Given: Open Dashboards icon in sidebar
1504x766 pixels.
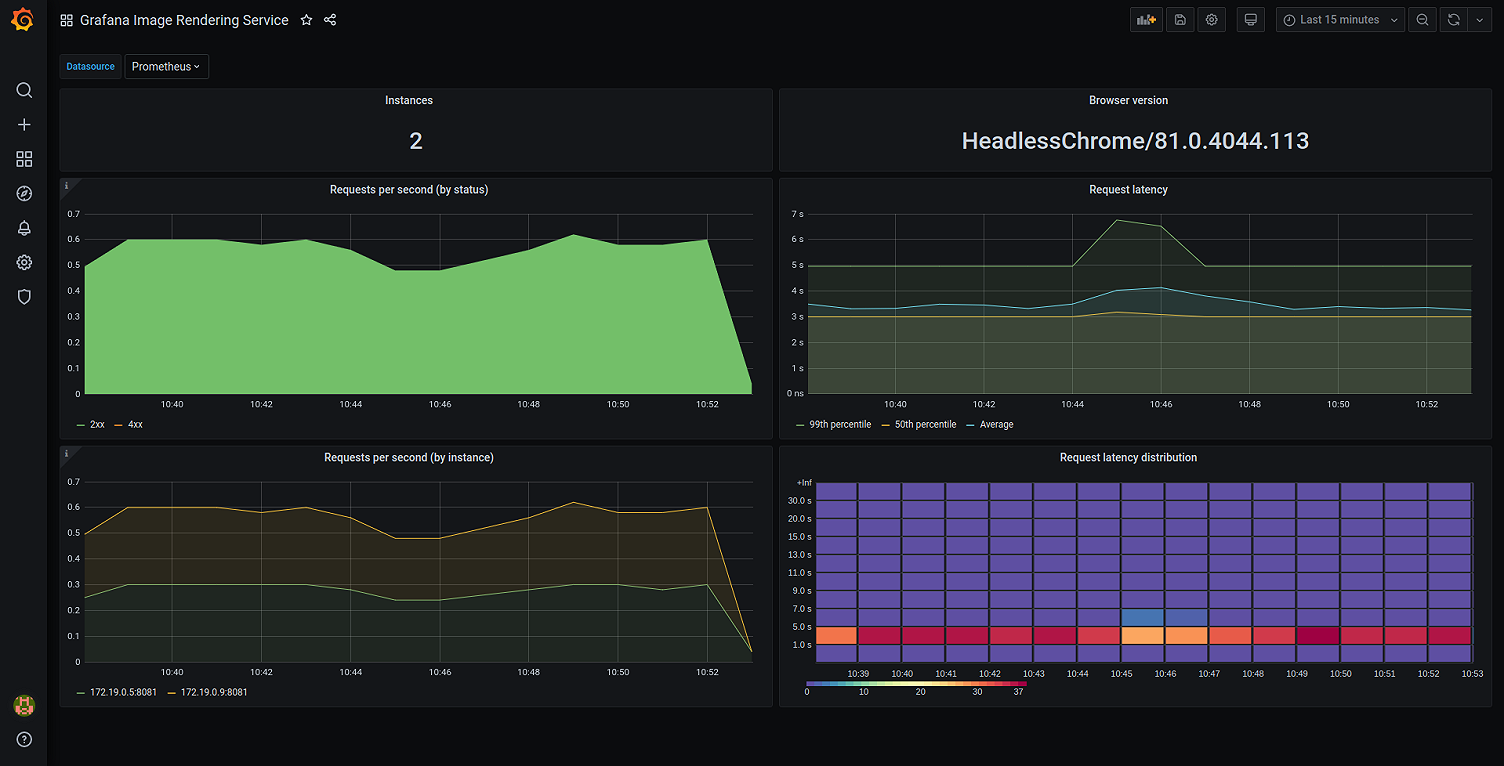Looking at the screenshot, I should [24, 159].
